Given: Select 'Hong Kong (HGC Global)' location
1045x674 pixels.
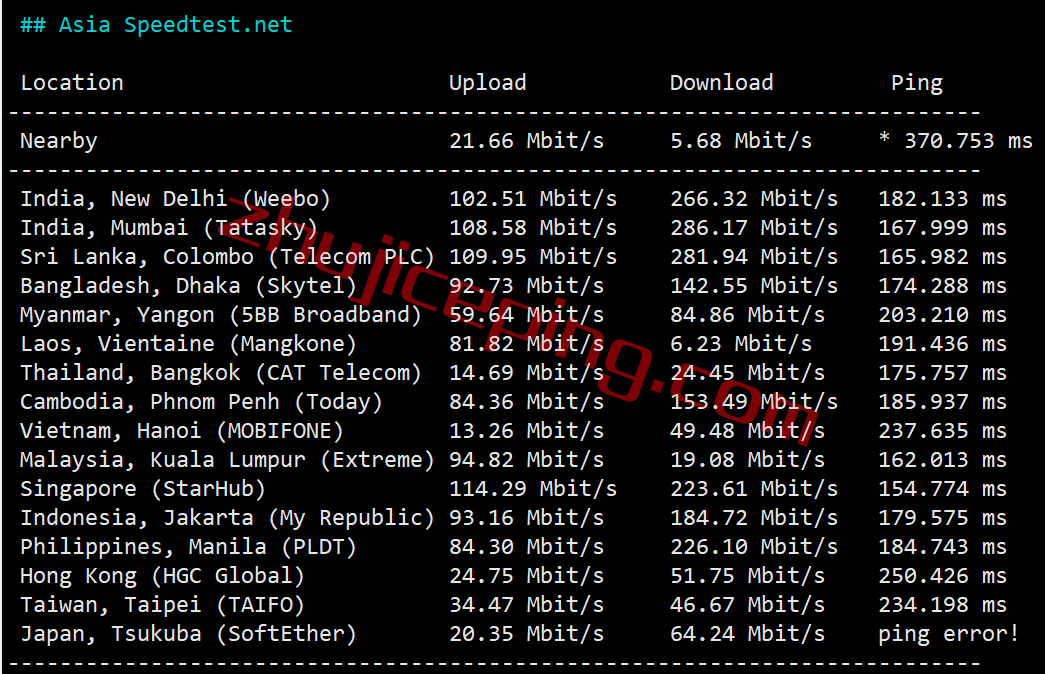Looking at the screenshot, I should click(163, 577).
